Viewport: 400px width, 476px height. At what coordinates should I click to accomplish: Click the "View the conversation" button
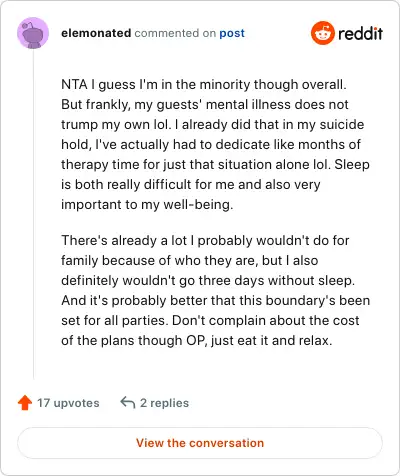click(200, 443)
